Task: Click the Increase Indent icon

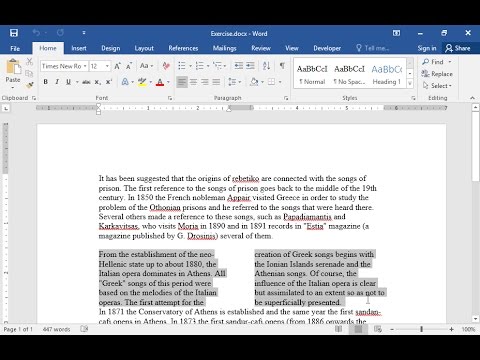Action: 250,66
